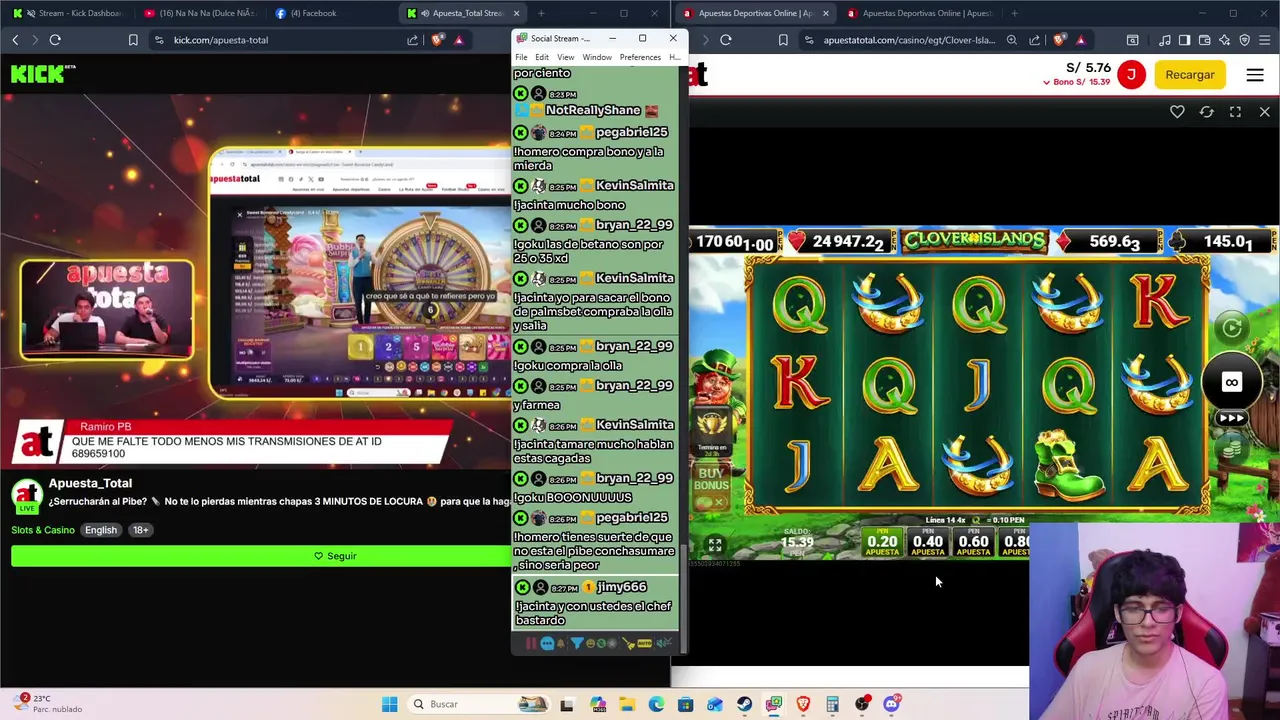Open the coin stack bet settings
1280x720 pixels.
click(x=1232, y=448)
